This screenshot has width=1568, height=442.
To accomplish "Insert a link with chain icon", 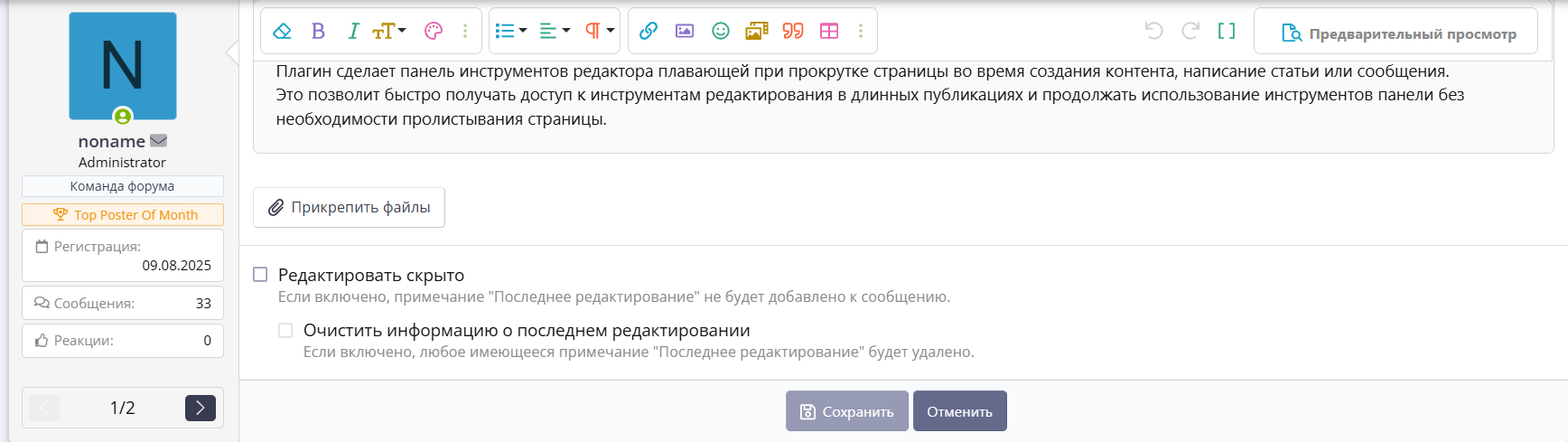I will [648, 31].
